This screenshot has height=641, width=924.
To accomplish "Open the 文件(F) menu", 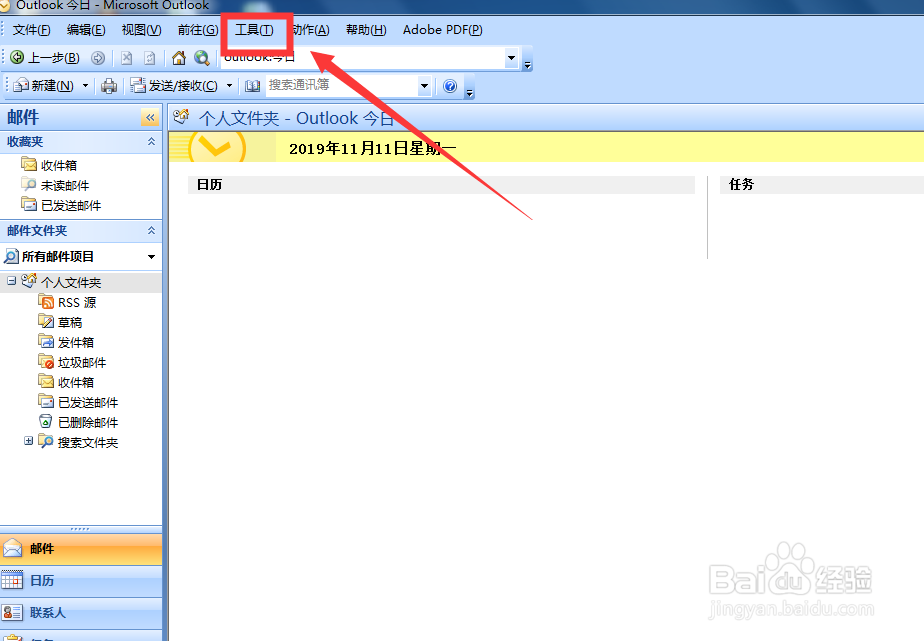I will coord(31,30).
